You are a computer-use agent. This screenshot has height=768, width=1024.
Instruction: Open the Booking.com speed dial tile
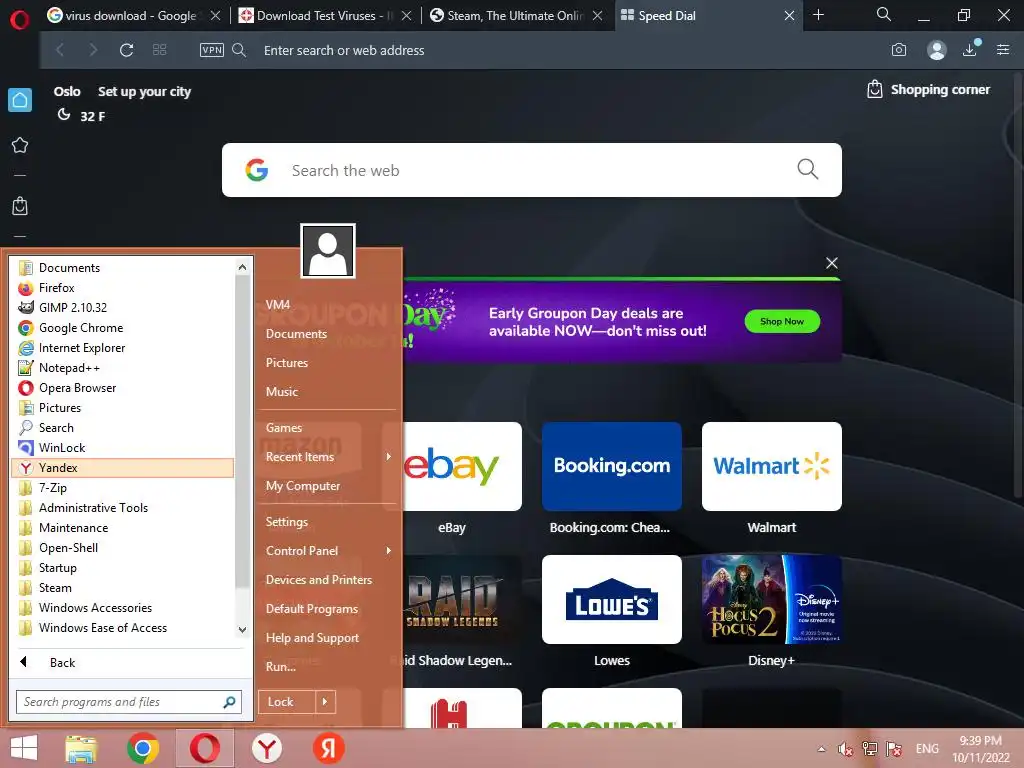tap(612, 466)
